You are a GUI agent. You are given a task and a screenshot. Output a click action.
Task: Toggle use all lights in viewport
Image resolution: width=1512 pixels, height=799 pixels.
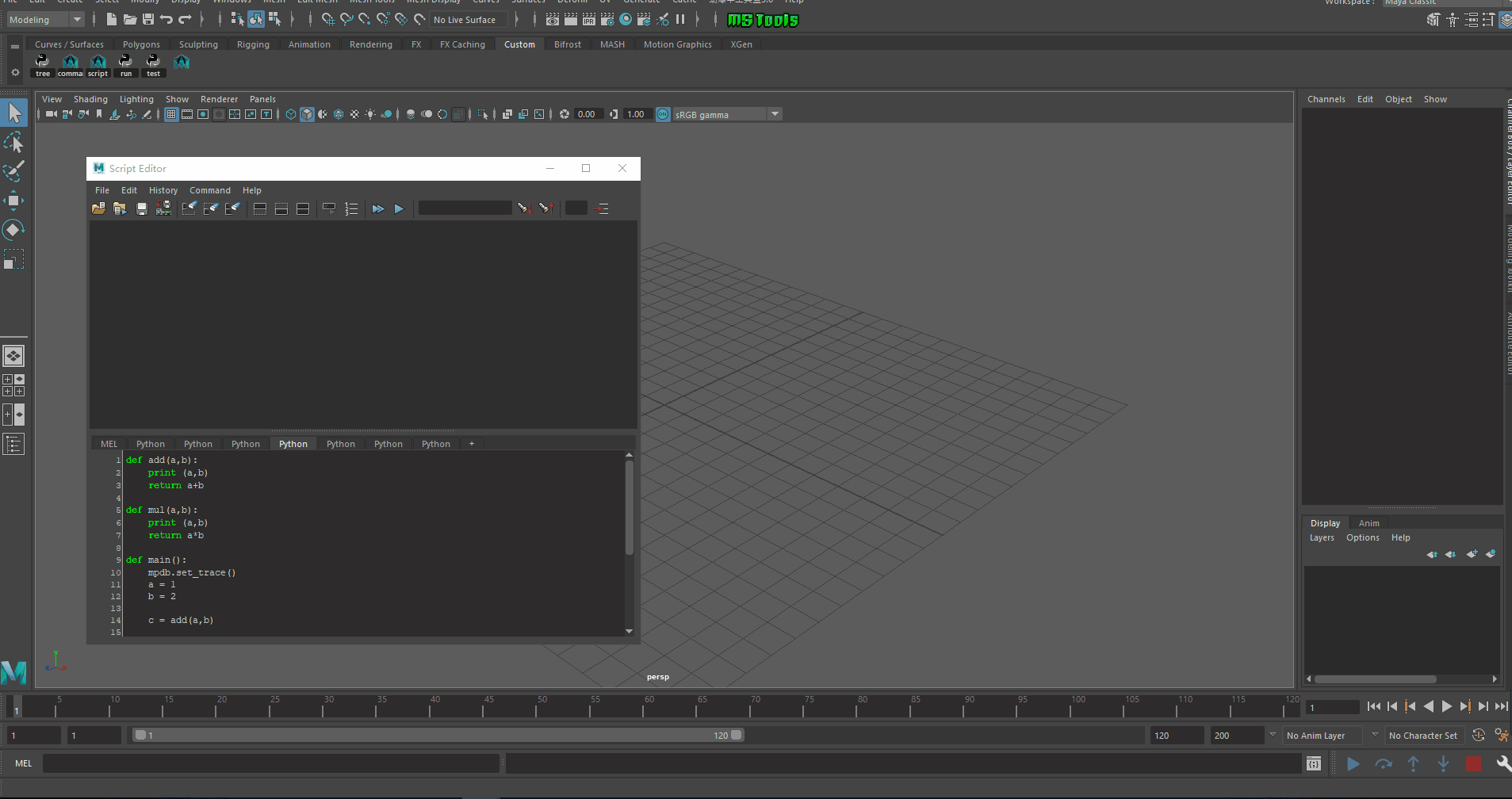(370, 114)
